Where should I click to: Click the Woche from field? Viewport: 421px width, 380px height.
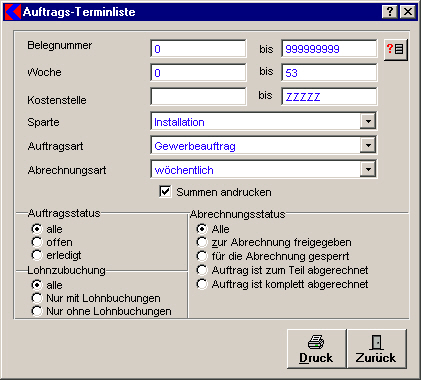click(198, 72)
